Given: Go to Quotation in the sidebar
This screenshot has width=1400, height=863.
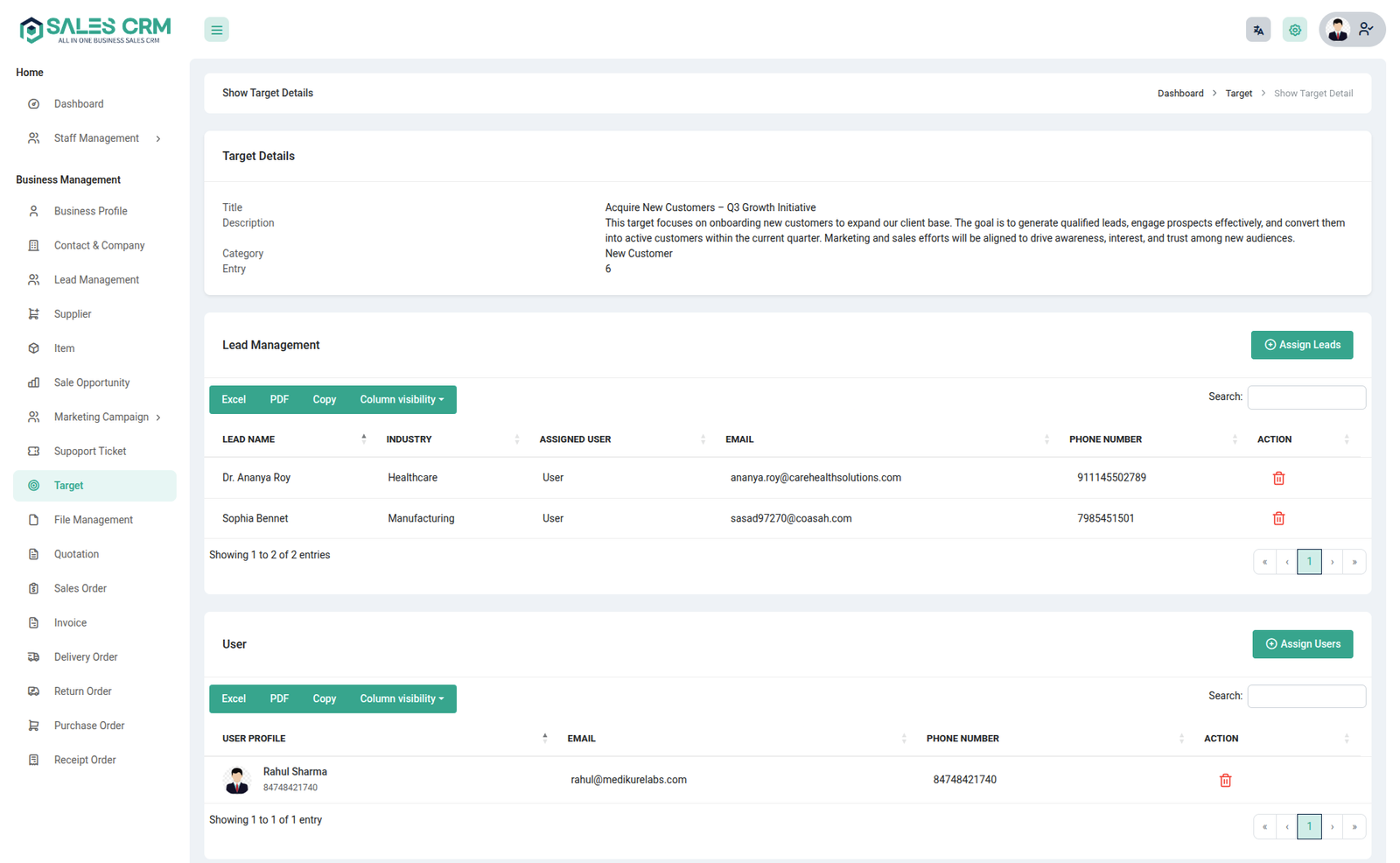Looking at the screenshot, I should (76, 554).
